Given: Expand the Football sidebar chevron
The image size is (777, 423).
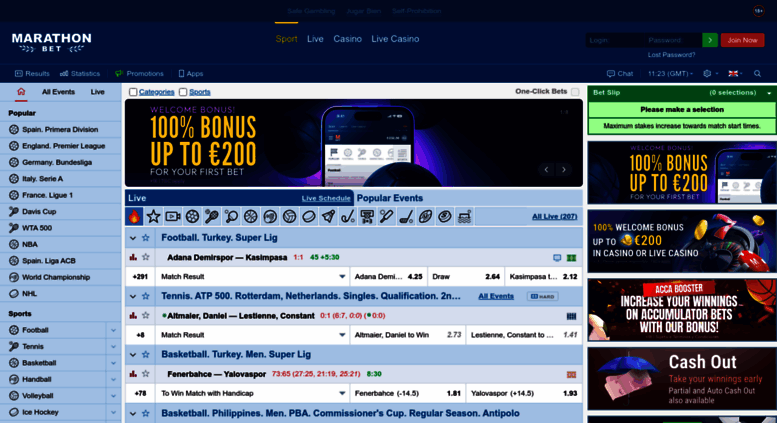Looking at the screenshot, I should coord(113,330).
